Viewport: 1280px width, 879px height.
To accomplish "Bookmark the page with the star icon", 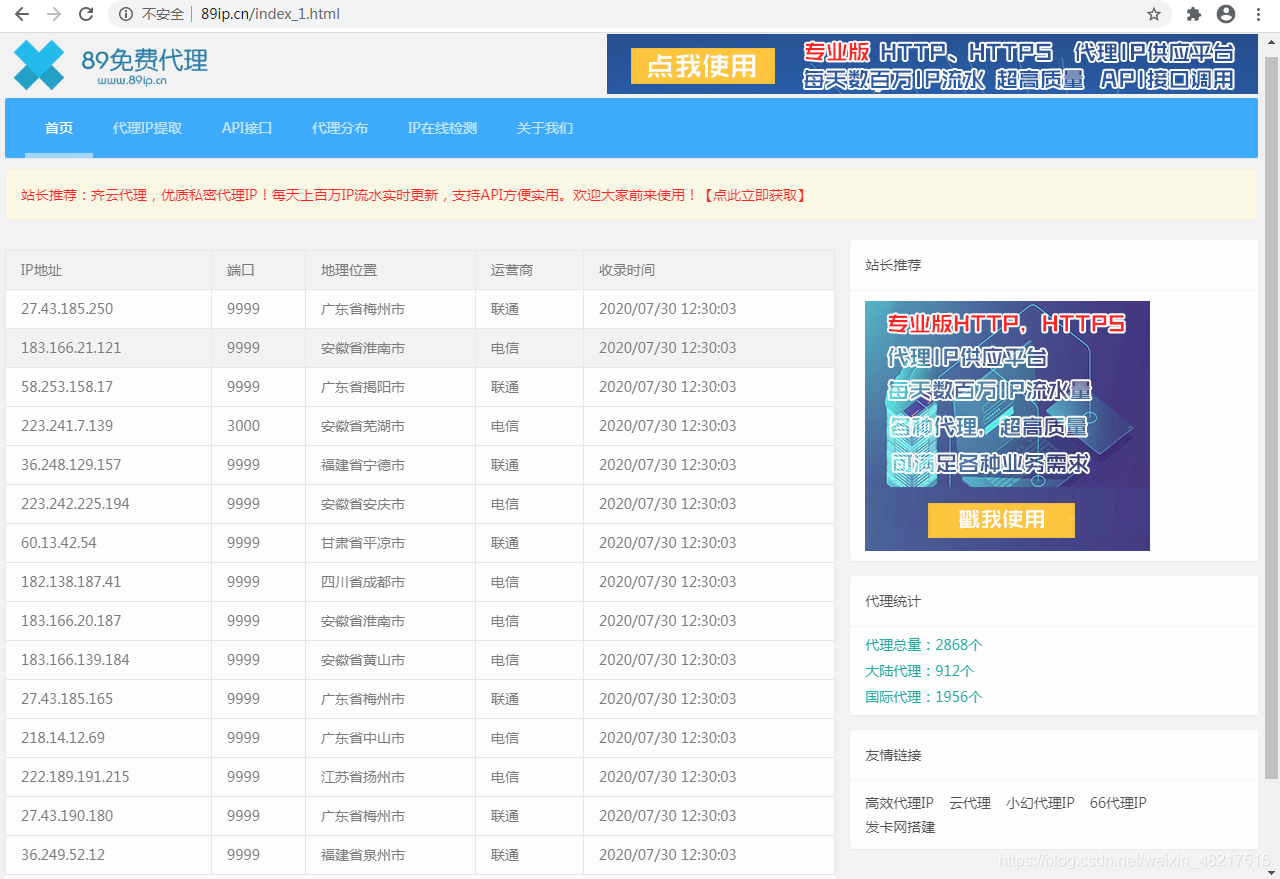I will [x=1154, y=14].
